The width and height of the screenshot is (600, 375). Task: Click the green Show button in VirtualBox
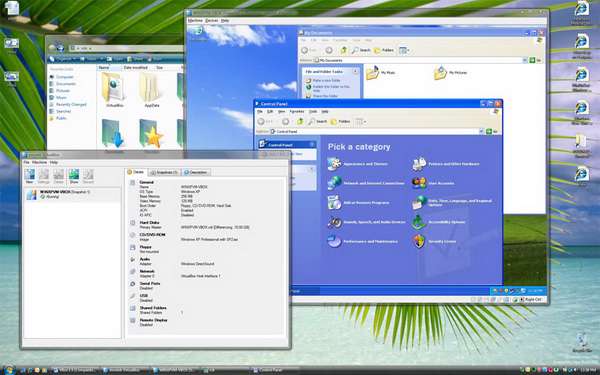[x=73, y=176]
